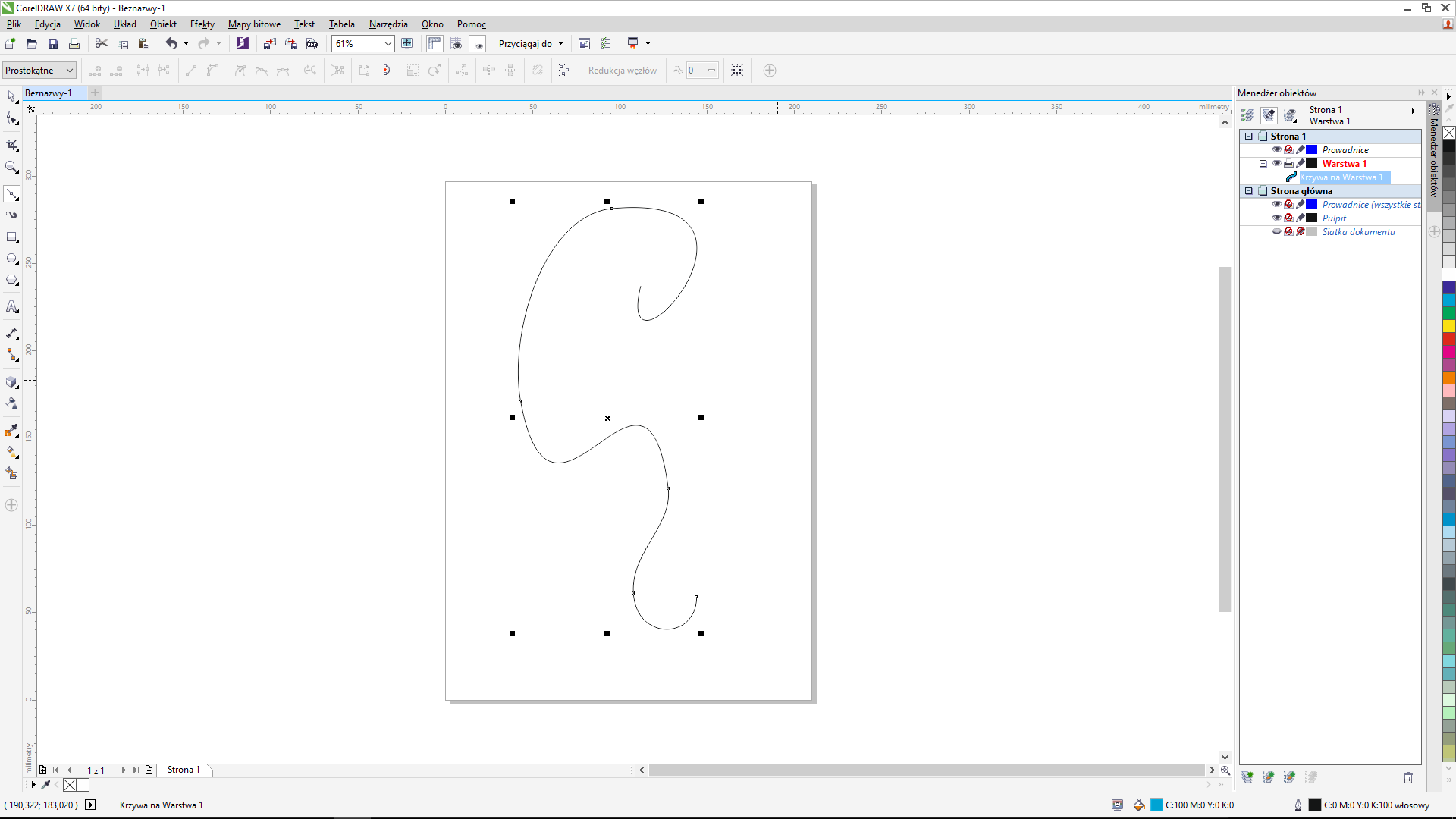Select the Text tool in toolbox

(11, 307)
